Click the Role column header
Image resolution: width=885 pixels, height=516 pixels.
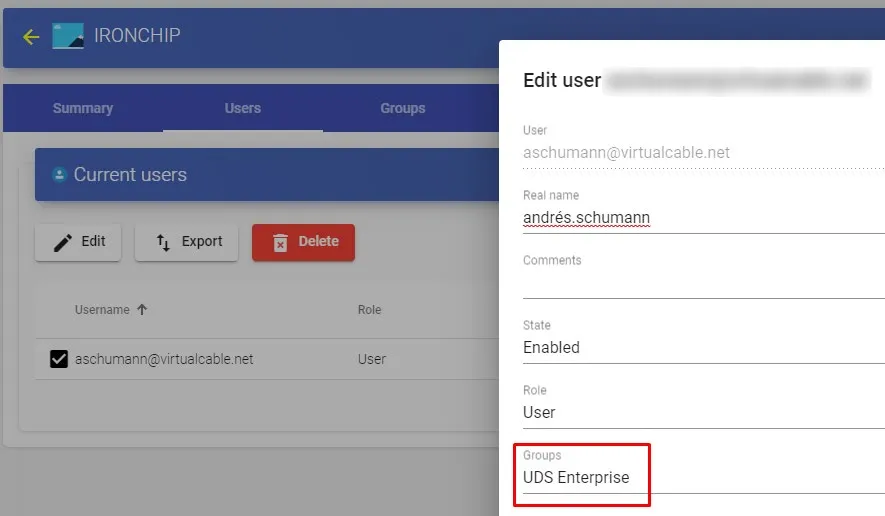(x=369, y=309)
